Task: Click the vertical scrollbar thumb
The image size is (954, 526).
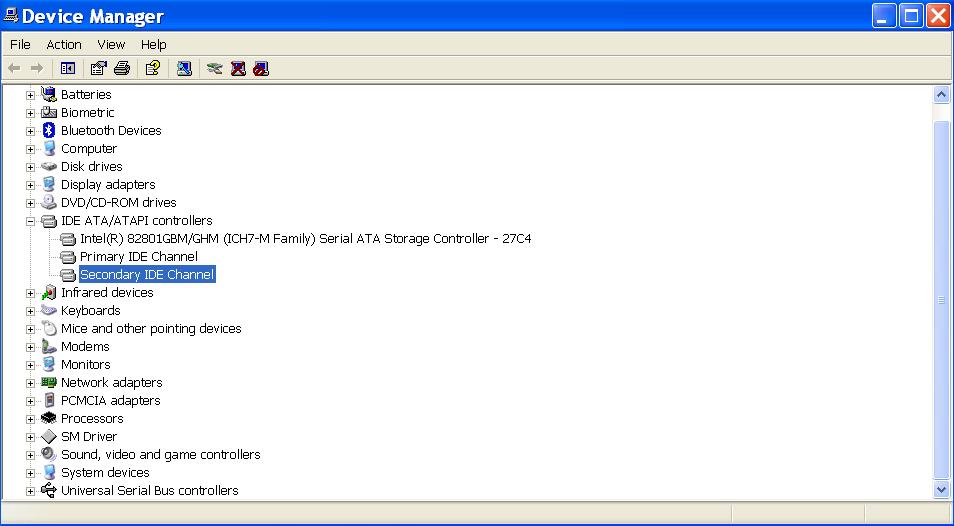Action: [941, 300]
